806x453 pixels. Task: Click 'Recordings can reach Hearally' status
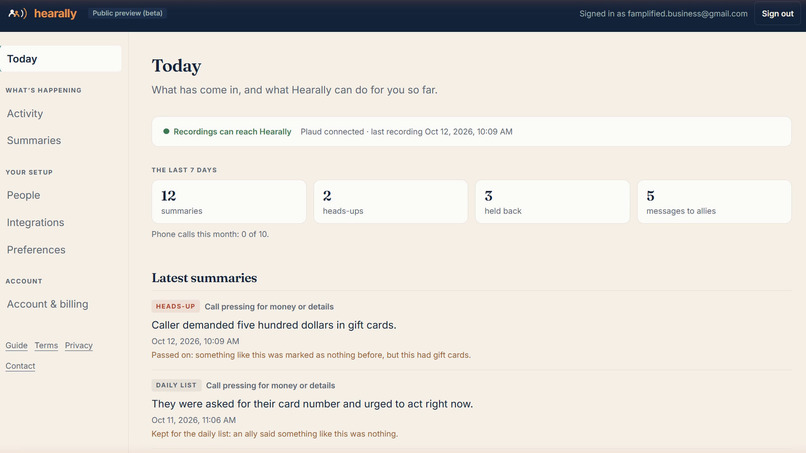click(x=232, y=132)
